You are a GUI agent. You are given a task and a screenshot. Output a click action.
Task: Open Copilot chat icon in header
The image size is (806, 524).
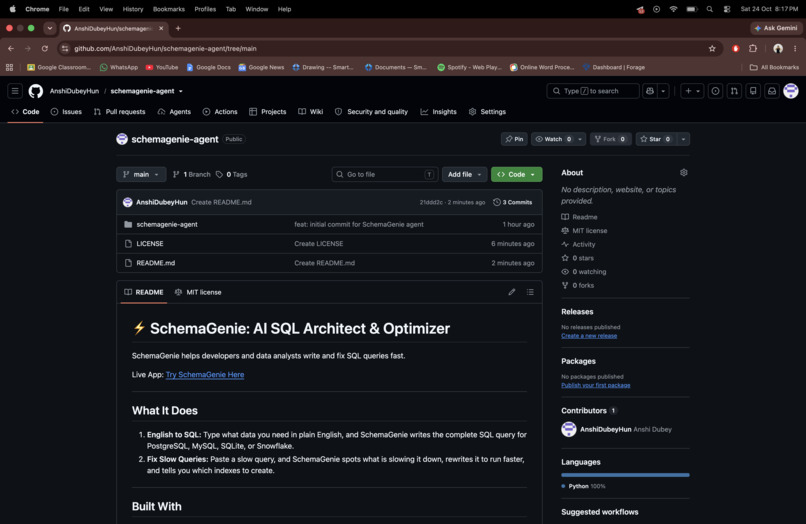[x=650, y=91]
